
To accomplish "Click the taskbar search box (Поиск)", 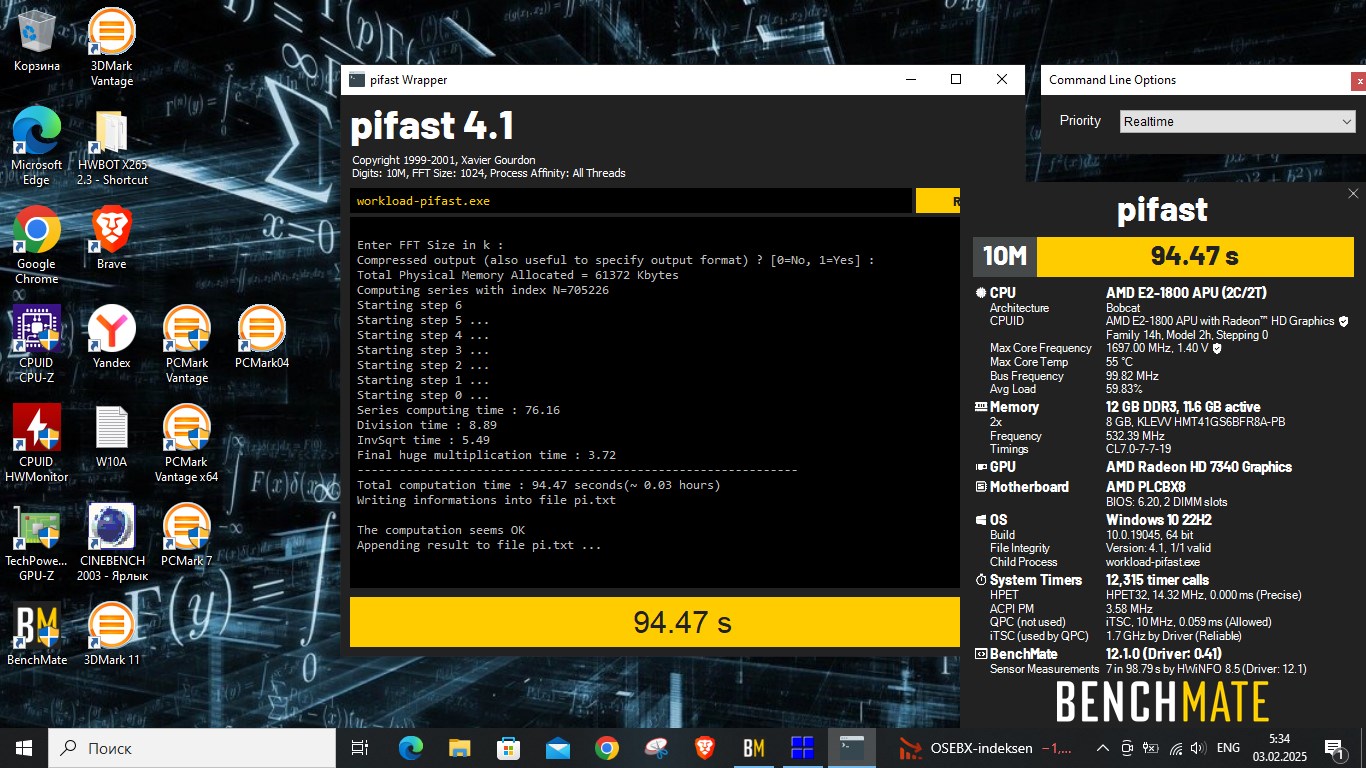I will pyautogui.click(x=192, y=747).
